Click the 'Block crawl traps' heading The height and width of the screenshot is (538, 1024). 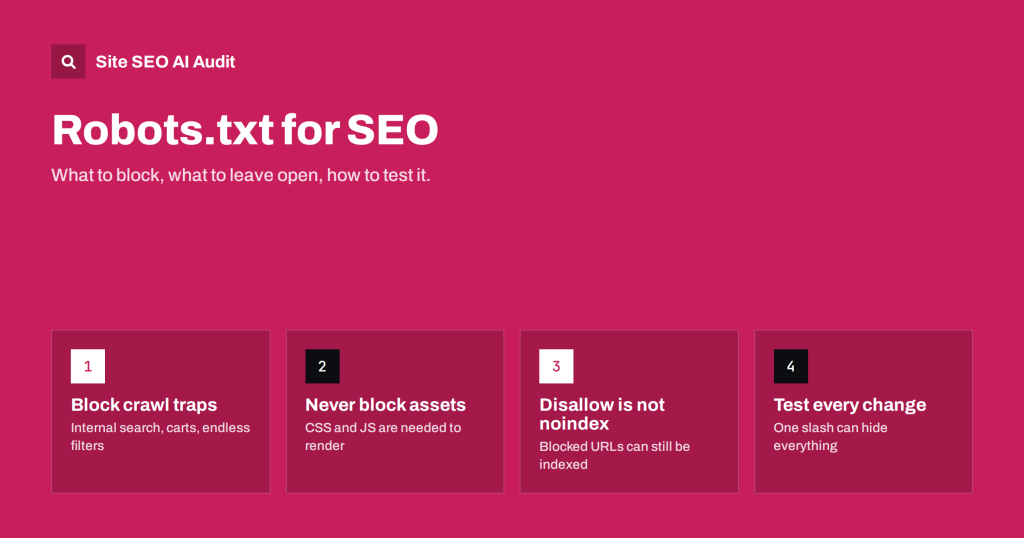pyautogui.click(x=144, y=405)
